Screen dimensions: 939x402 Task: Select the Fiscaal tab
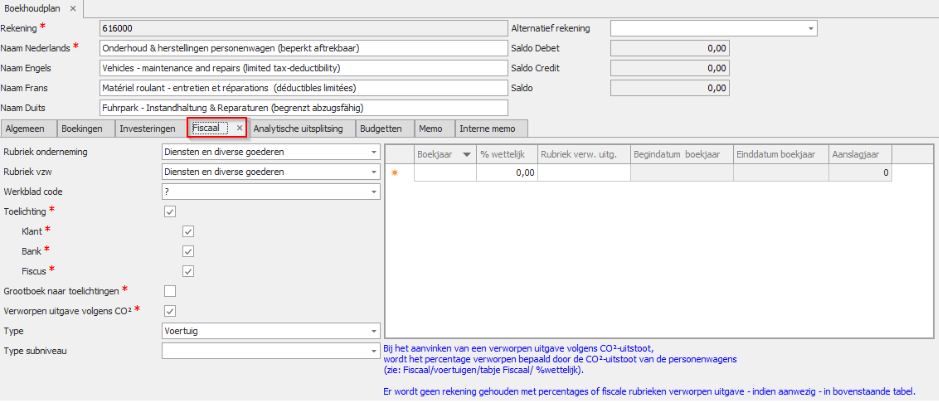[210, 128]
